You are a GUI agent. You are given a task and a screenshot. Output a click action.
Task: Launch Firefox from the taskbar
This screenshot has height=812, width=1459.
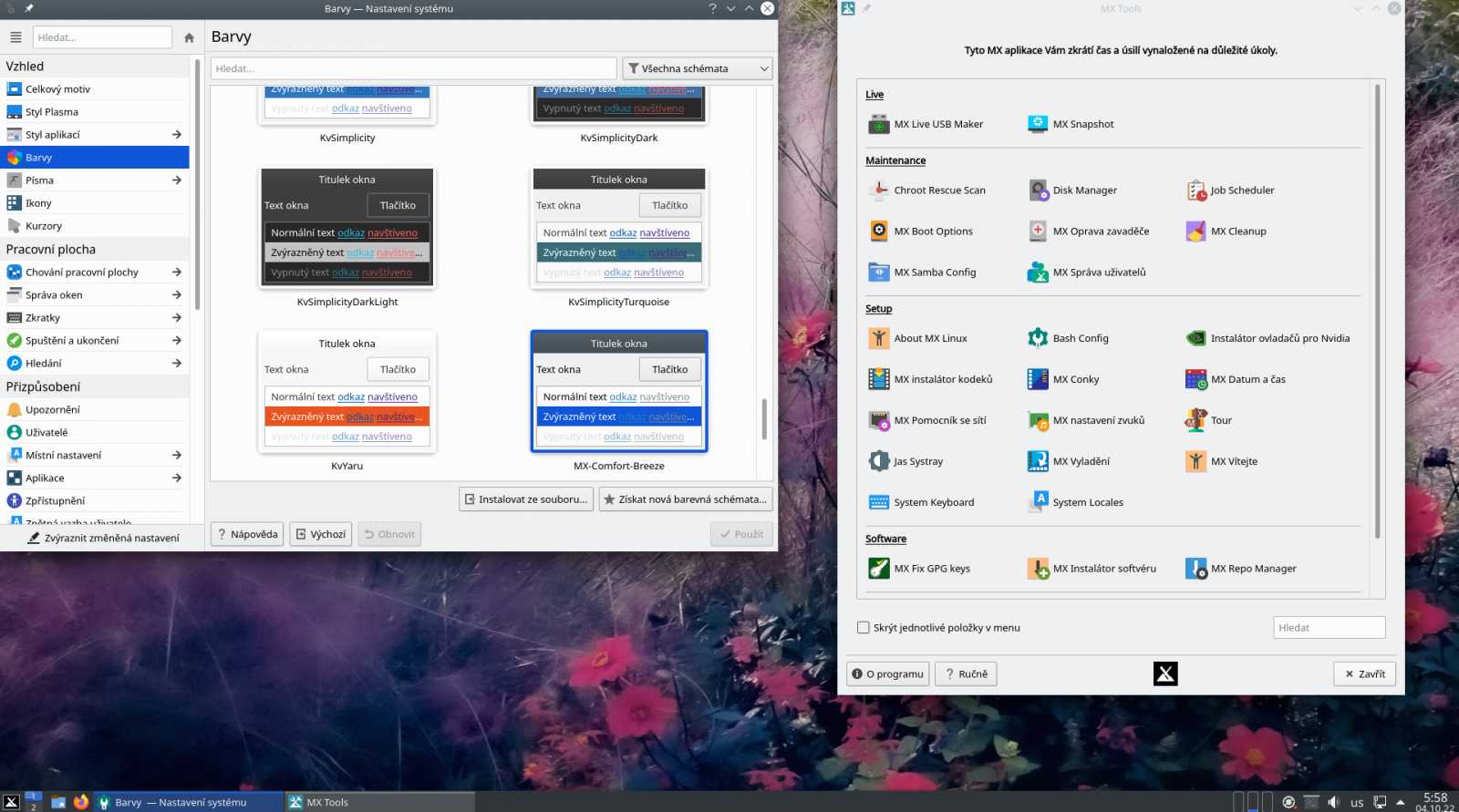[81, 802]
